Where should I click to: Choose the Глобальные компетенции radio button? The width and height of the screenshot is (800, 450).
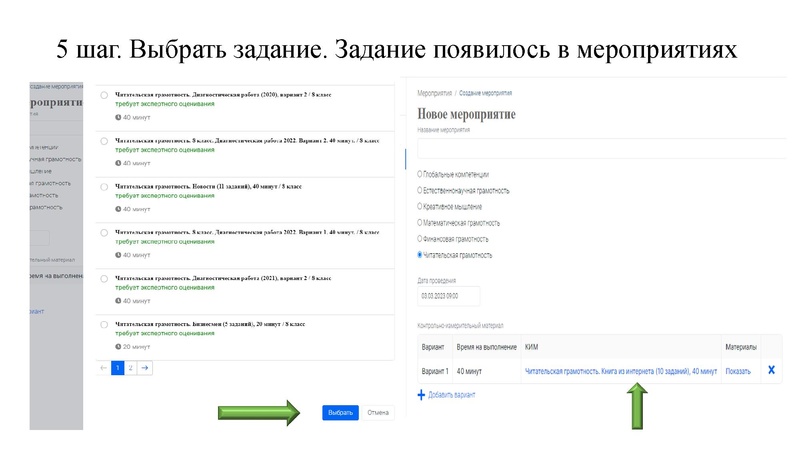click(x=420, y=174)
